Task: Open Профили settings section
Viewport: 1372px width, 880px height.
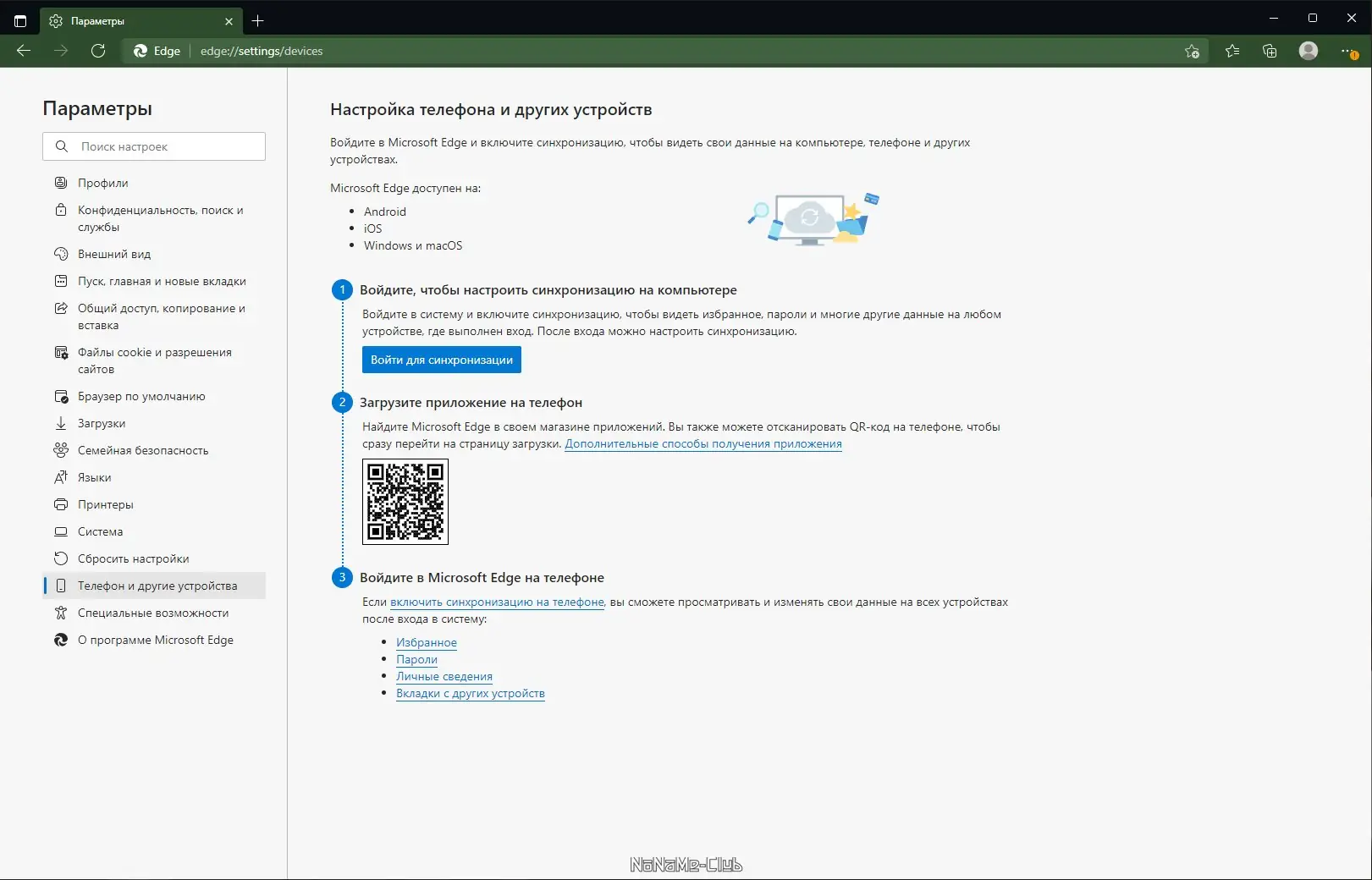Action: tap(154, 183)
